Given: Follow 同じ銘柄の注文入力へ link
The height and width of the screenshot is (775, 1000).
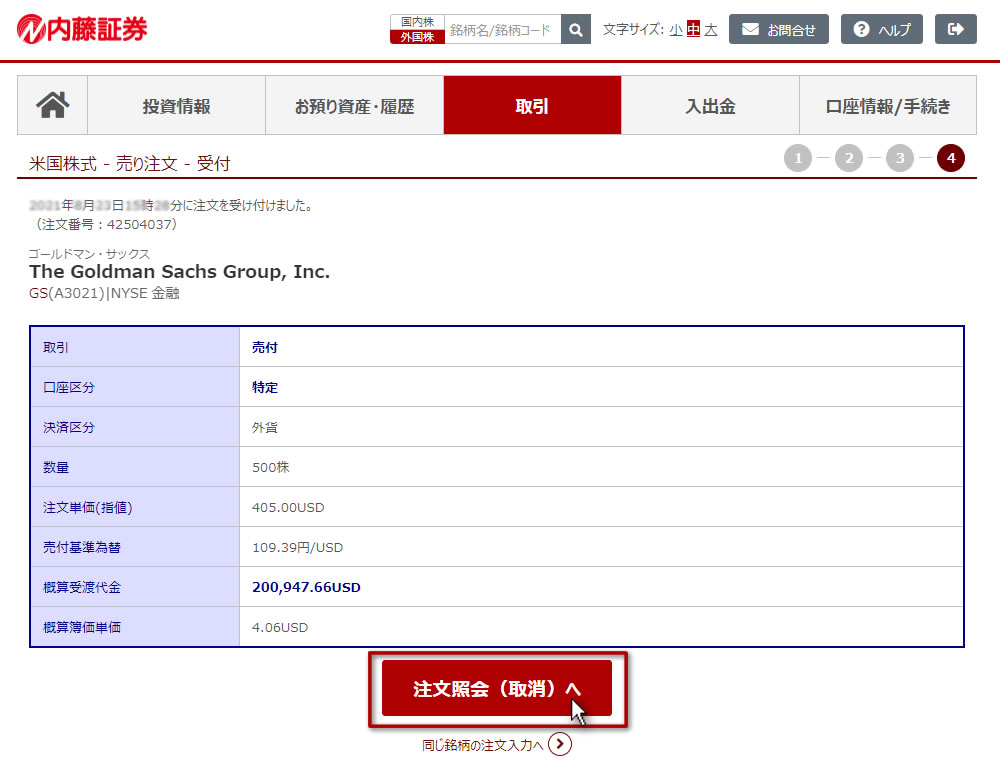Looking at the screenshot, I should pos(483,745).
